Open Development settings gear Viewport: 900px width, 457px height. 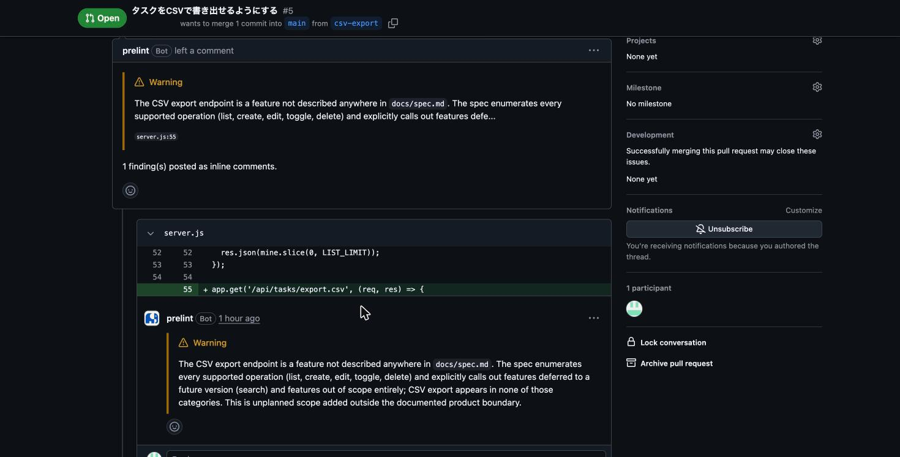(x=817, y=134)
